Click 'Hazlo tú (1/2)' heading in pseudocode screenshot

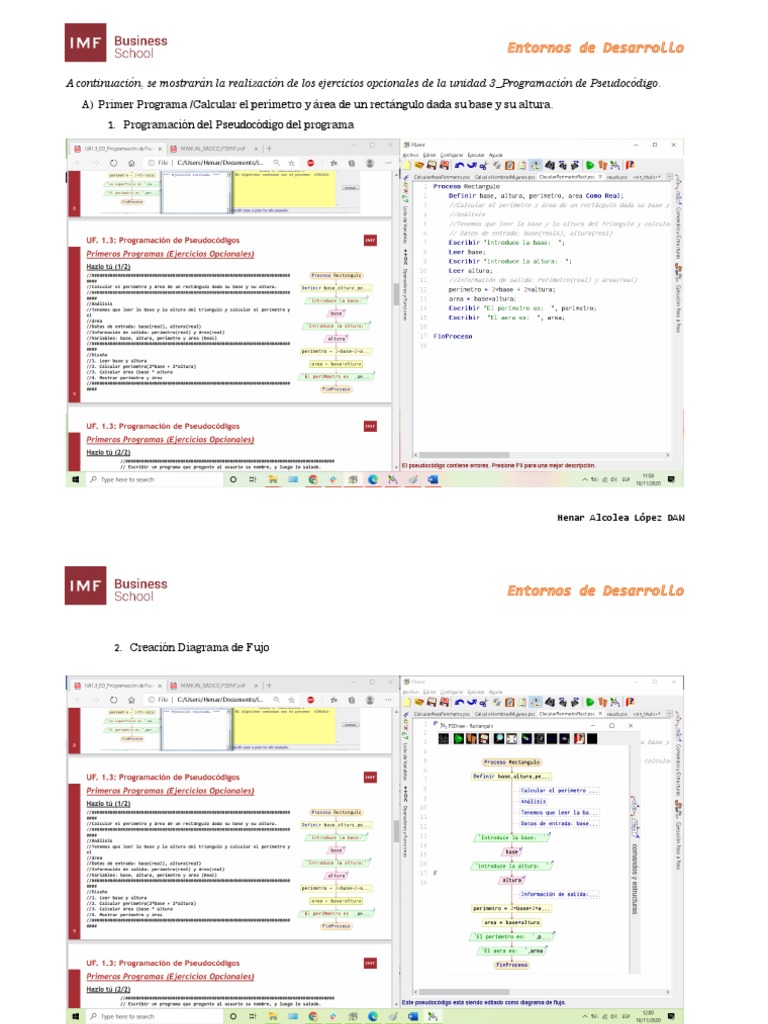tap(108, 266)
